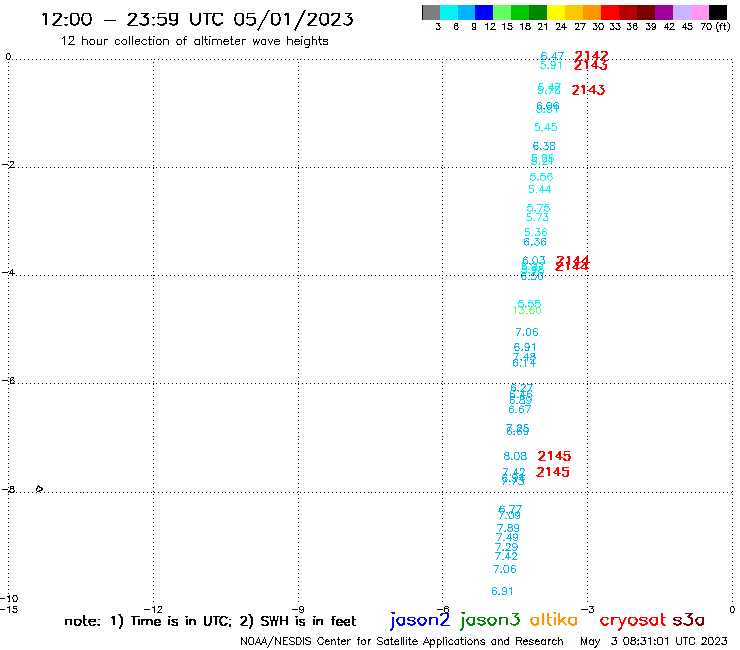
Task: Select the 8.08 wave height reading
Action: pos(515,456)
